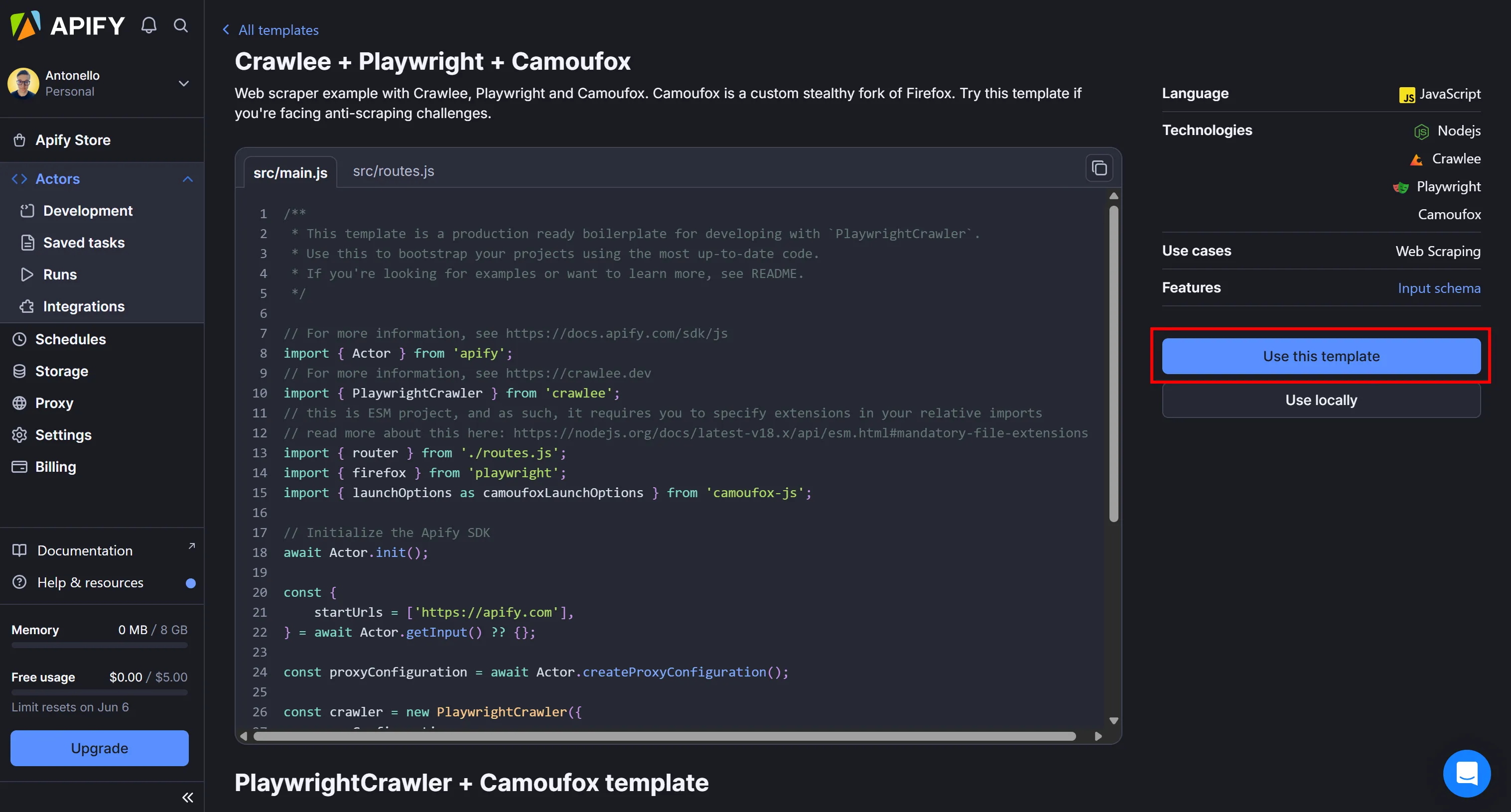Open the search magnifier icon
Screen dimensions: 1511x812
coord(181,25)
